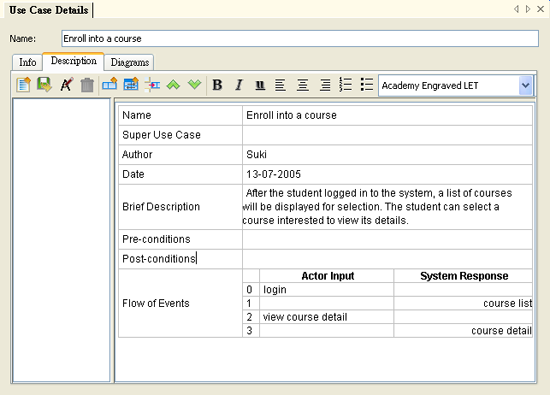Image resolution: width=550 pixels, height=395 pixels.
Task: Insert numbered list
Action: (x=346, y=85)
